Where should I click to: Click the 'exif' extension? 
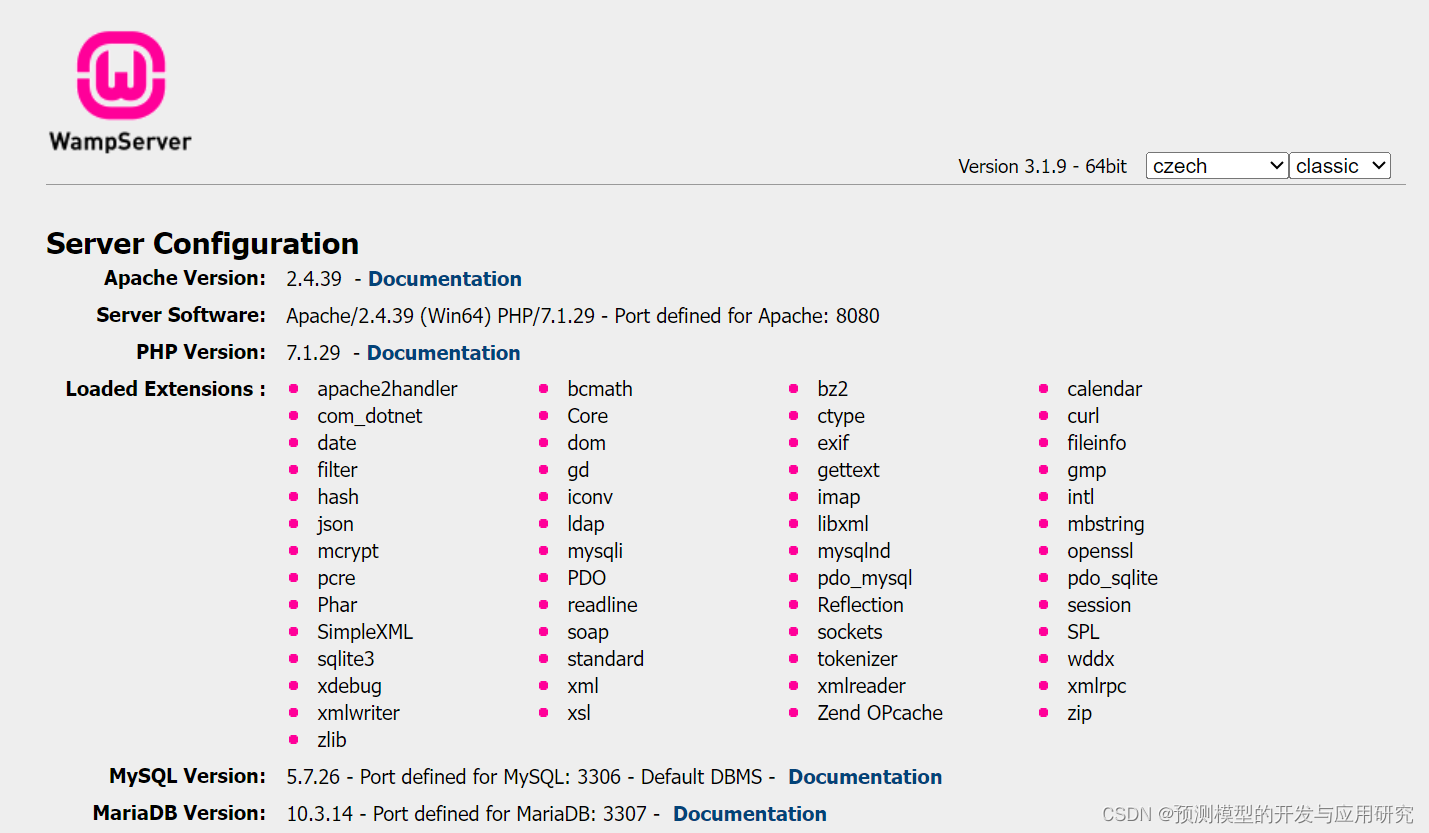tap(833, 443)
